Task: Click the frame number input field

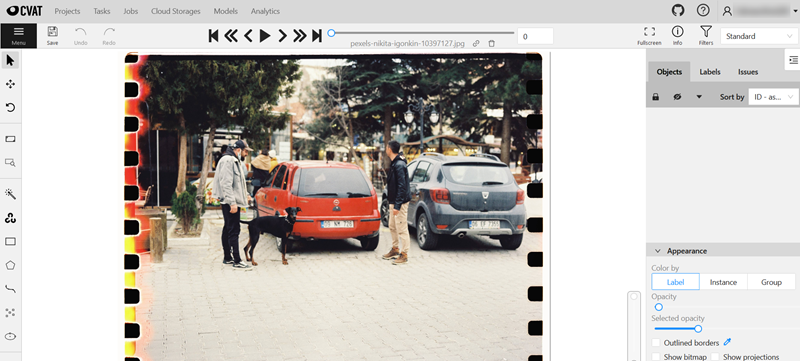Action: click(535, 36)
